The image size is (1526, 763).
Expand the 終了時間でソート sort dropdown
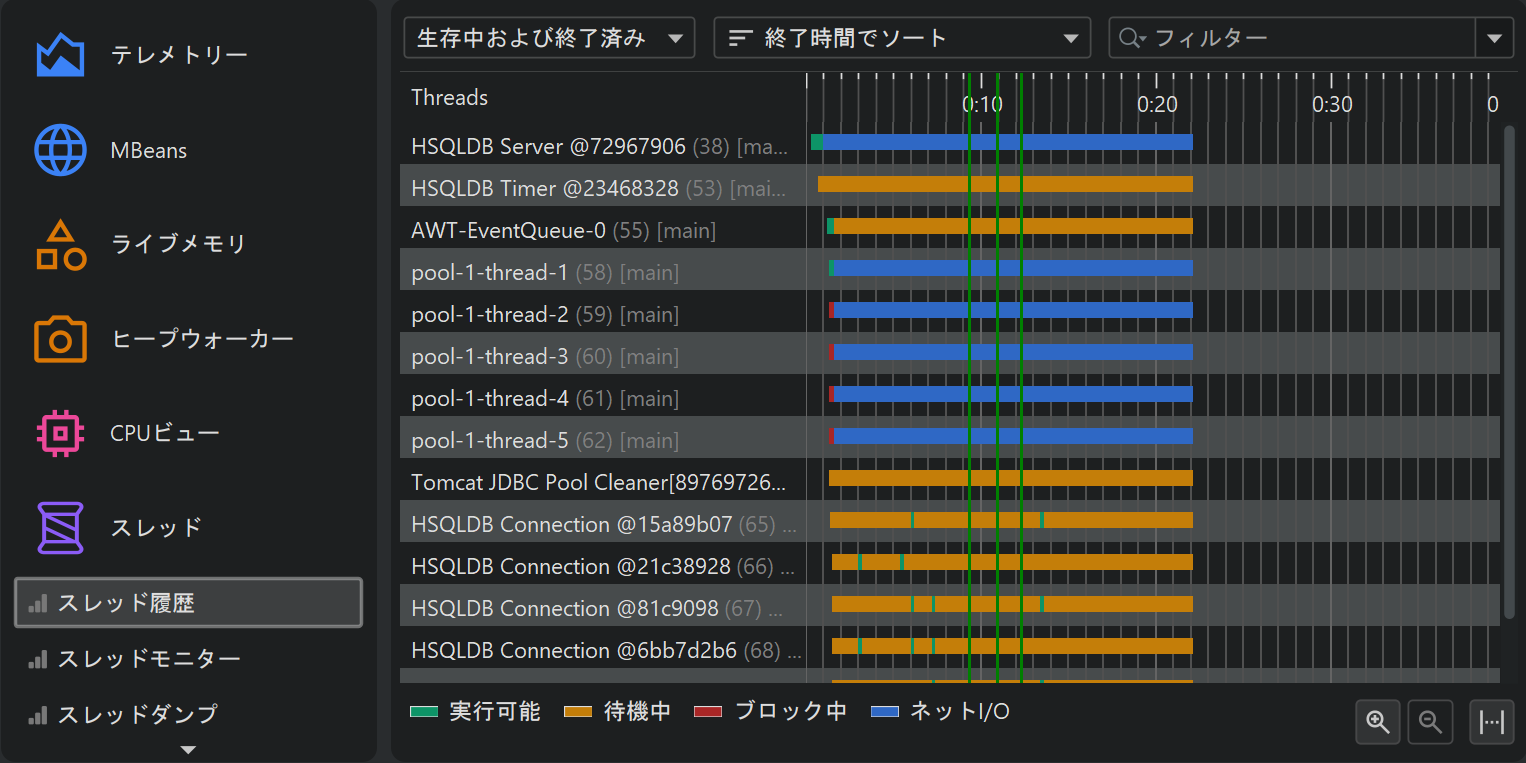pos(901,38)
